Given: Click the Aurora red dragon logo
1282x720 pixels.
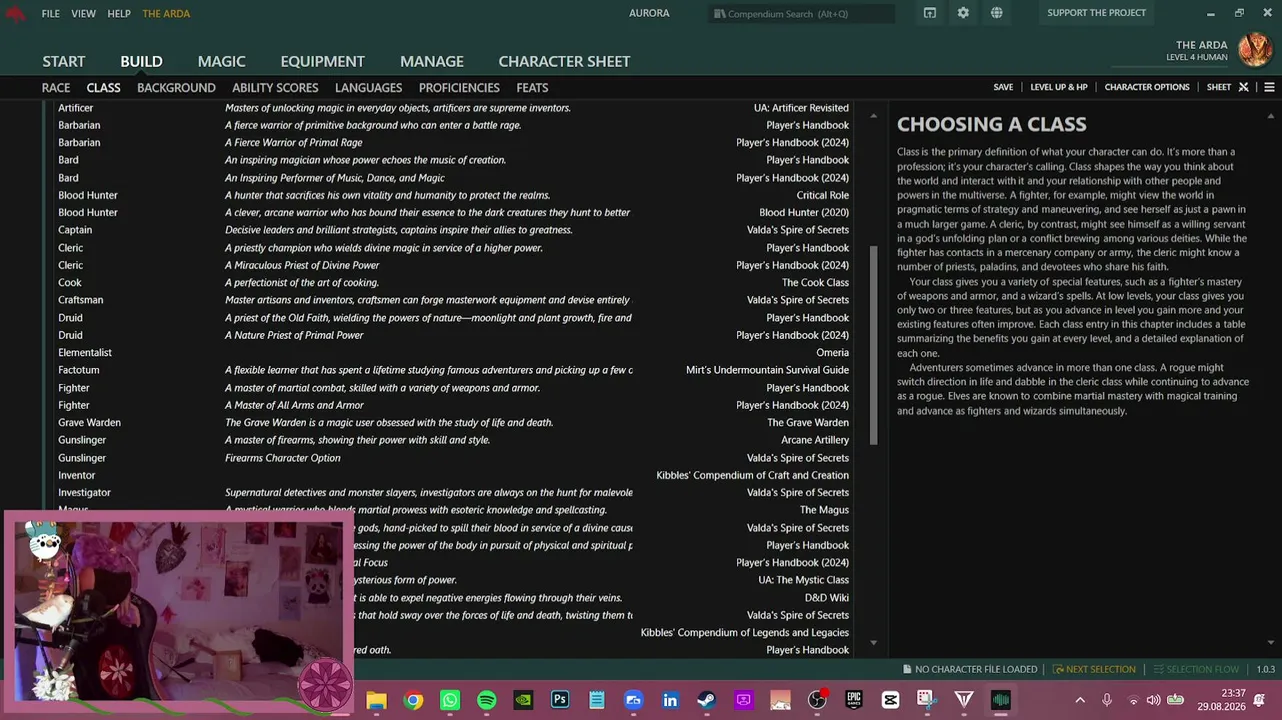Looking at the screenshot, I should click(x=15, y=14).
